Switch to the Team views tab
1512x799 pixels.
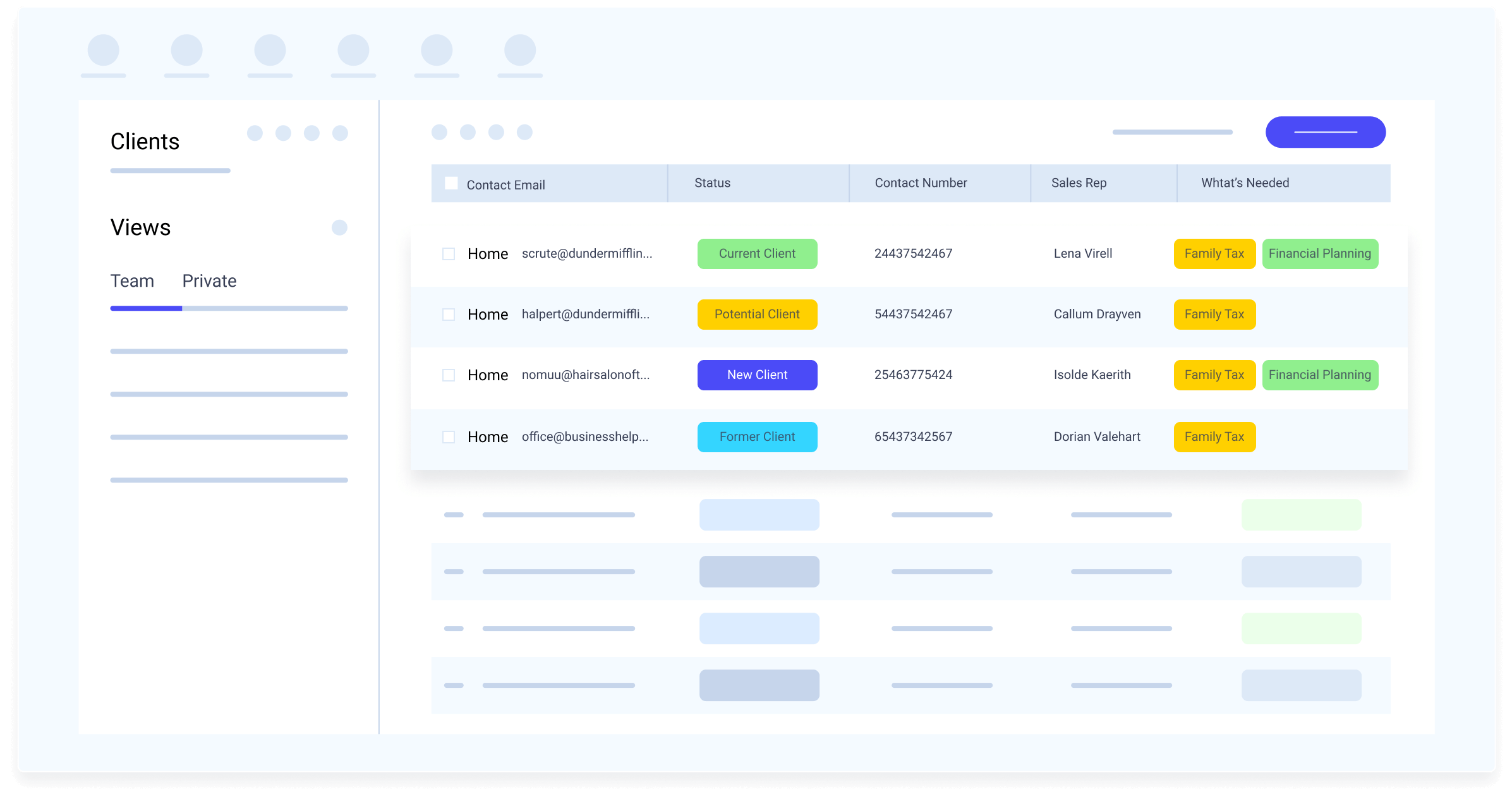(x=132, y=281)
